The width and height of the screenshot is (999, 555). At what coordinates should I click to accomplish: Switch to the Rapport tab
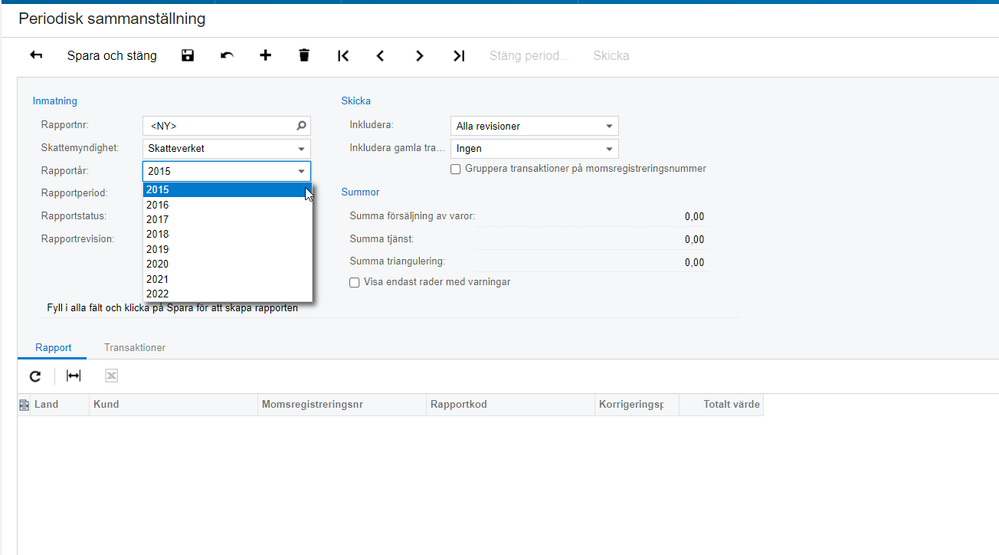coord(53,347)
